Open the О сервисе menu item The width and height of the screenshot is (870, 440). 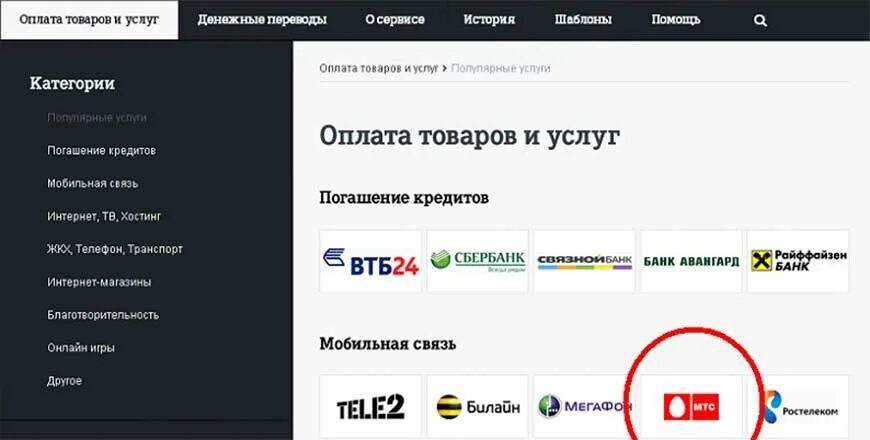(395, 20)
